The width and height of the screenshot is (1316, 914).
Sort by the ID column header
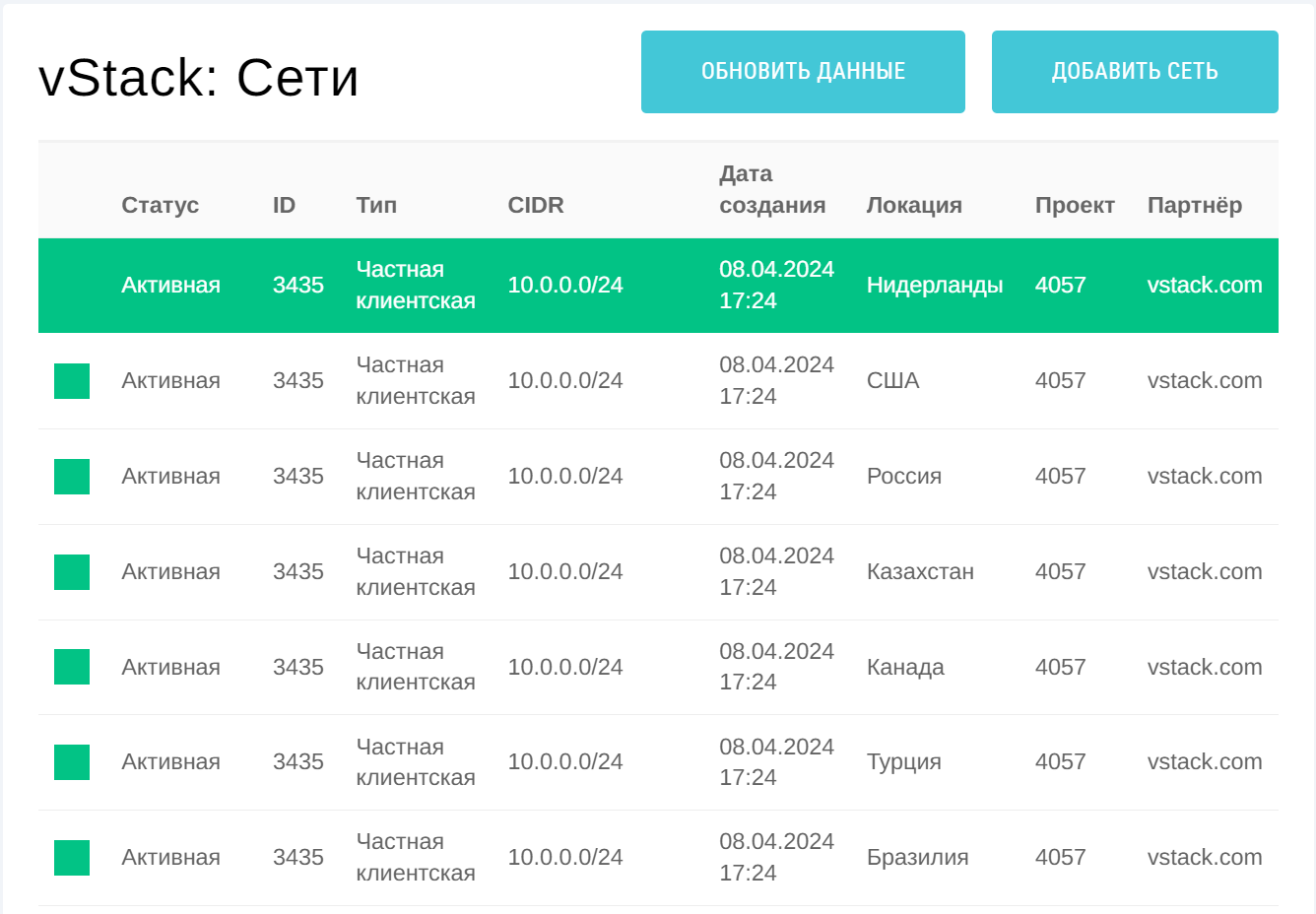(284, 205)
